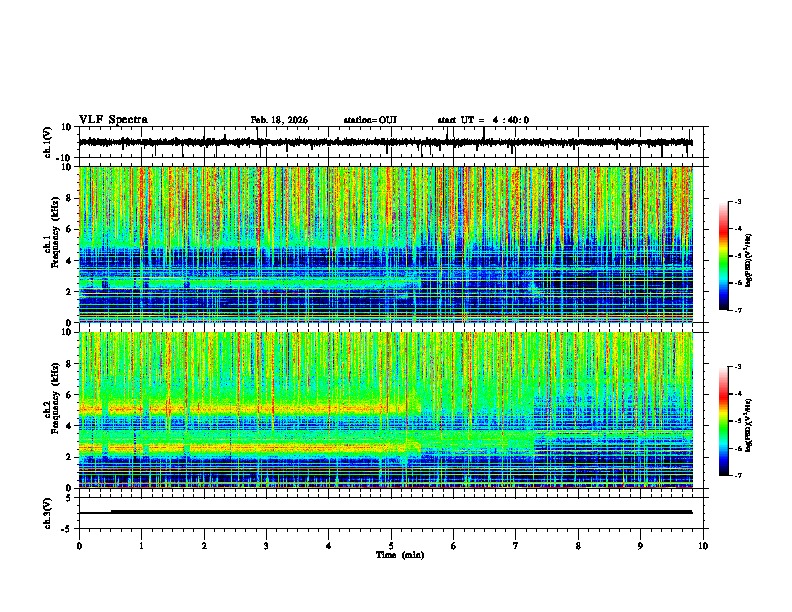Click the "-5" tick on ch.3(V) axis
Image resolution: width=792 pixels, height=612 pixels.
[x=68, y=529]
